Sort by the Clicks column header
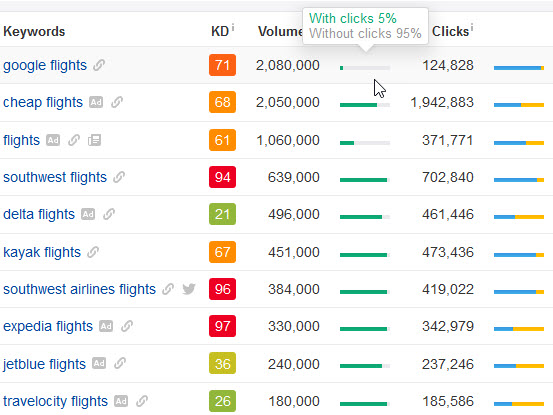553x415 pixels. [x=450, y=31]
